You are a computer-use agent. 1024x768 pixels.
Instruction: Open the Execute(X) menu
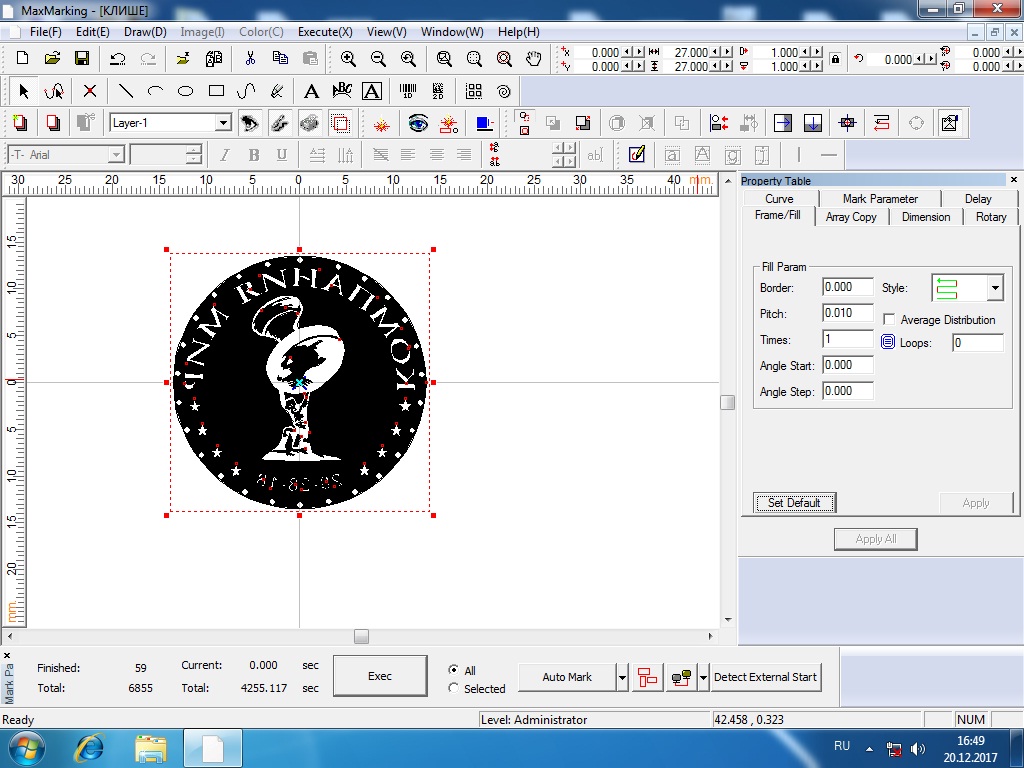point(324,32)
